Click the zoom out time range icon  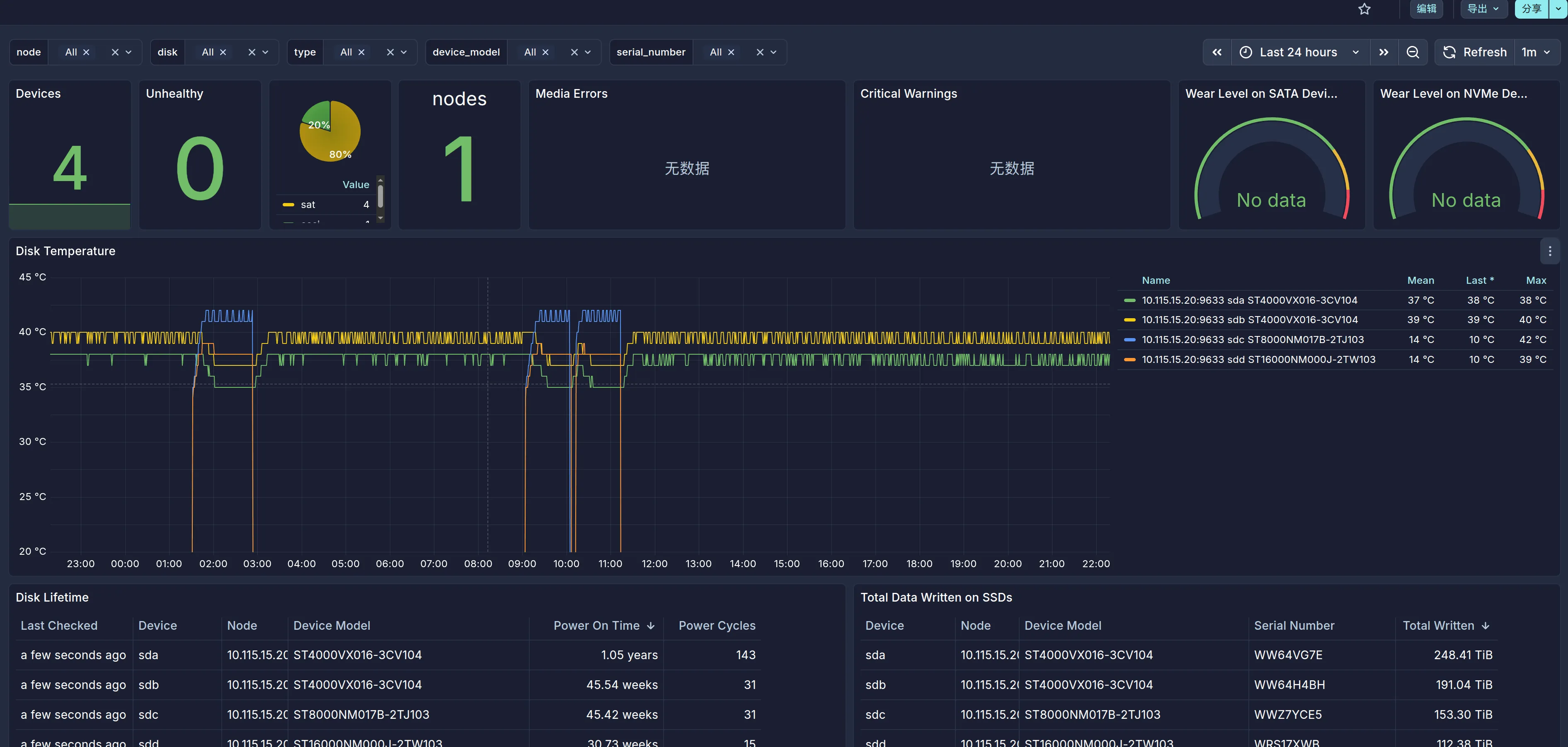click(x=1412, y=52)
